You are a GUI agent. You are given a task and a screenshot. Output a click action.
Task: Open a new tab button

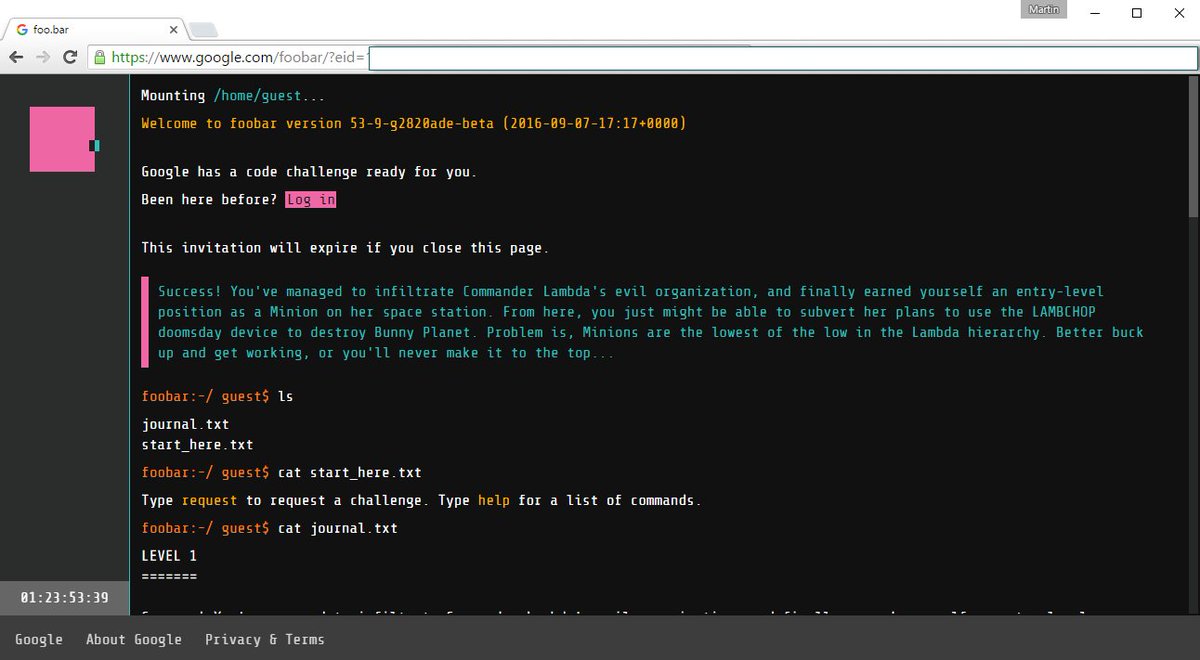tap(203, 29)
